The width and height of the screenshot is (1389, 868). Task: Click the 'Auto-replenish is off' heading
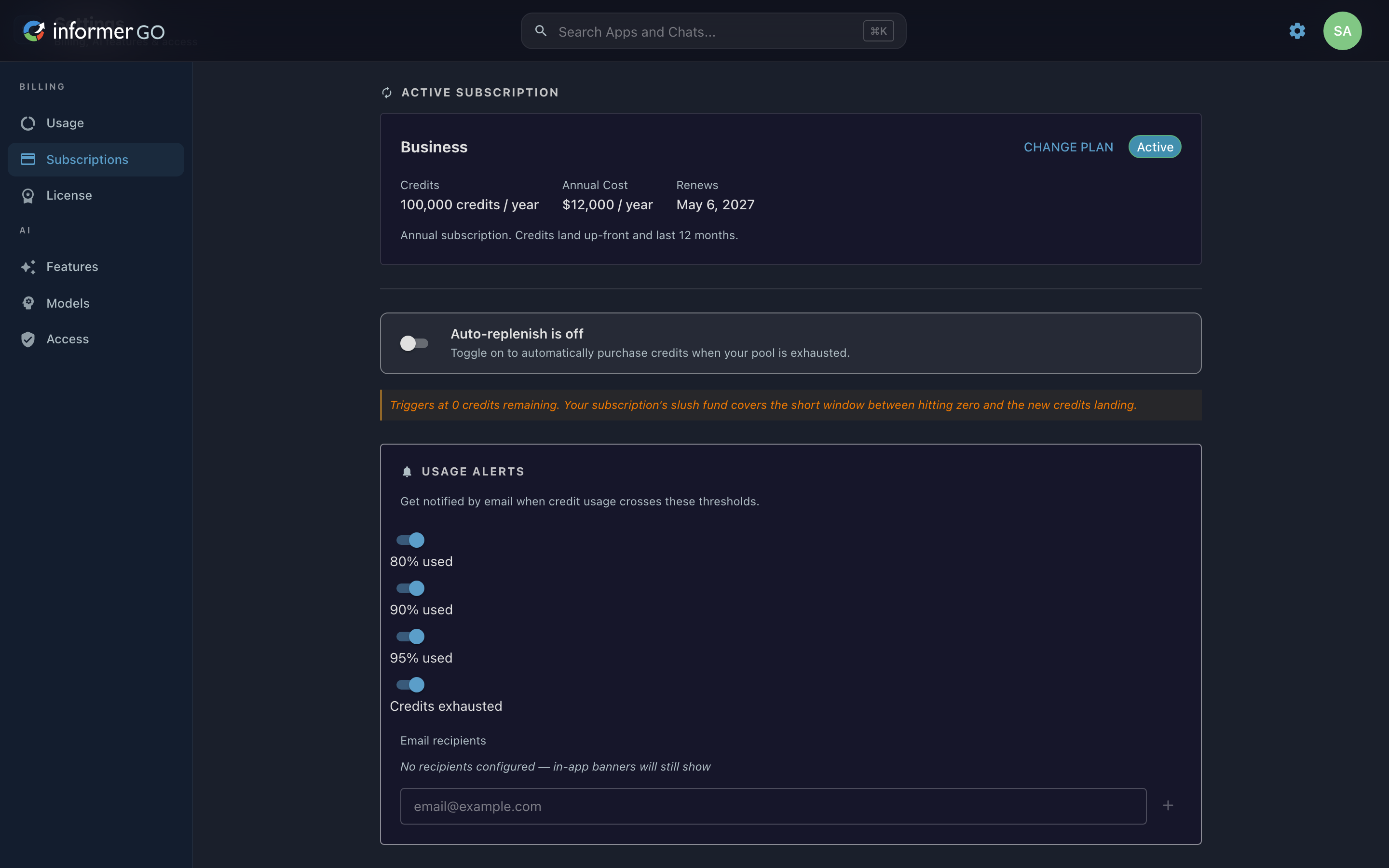tap(517, 334)
